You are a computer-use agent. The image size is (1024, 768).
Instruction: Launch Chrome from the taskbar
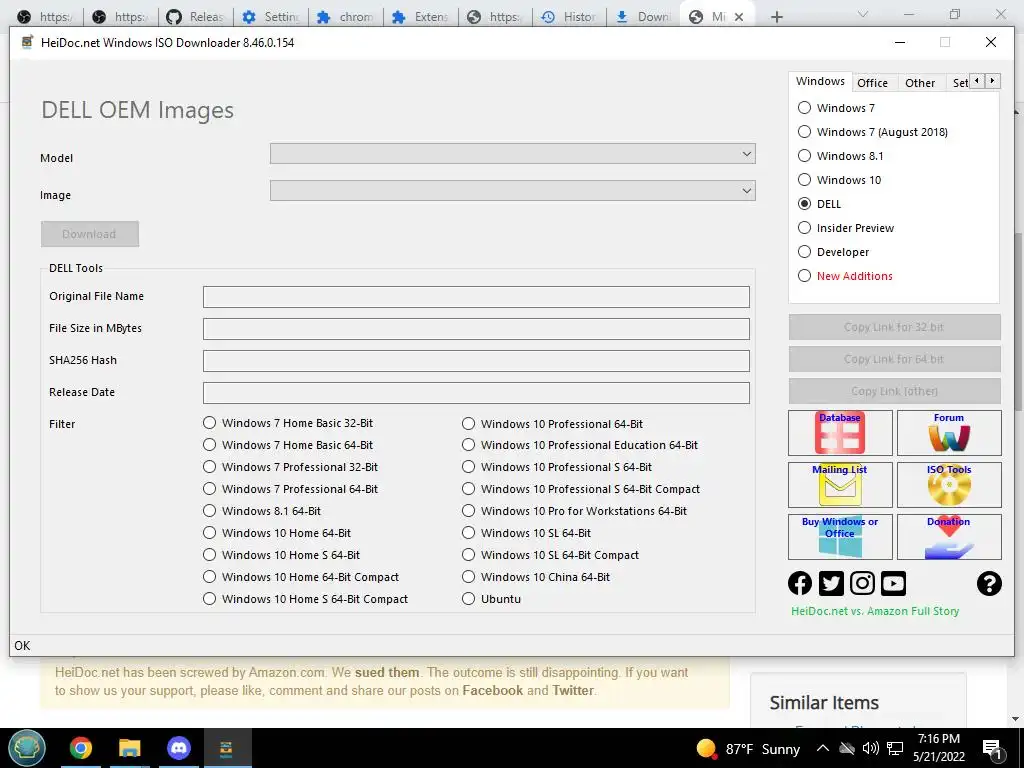click(81, 748)
